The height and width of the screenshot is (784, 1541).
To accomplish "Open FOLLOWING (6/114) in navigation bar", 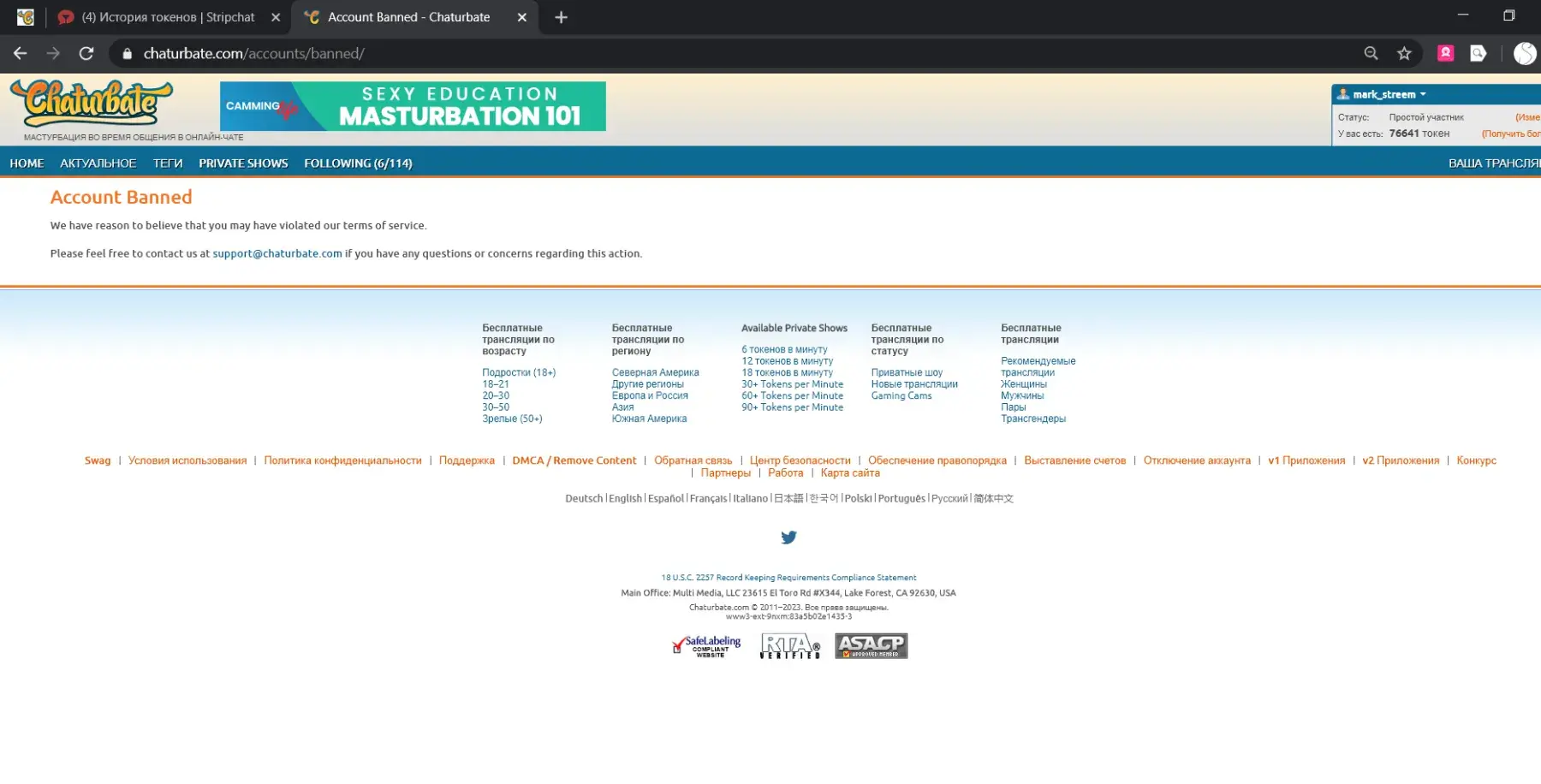I will 358,163.
